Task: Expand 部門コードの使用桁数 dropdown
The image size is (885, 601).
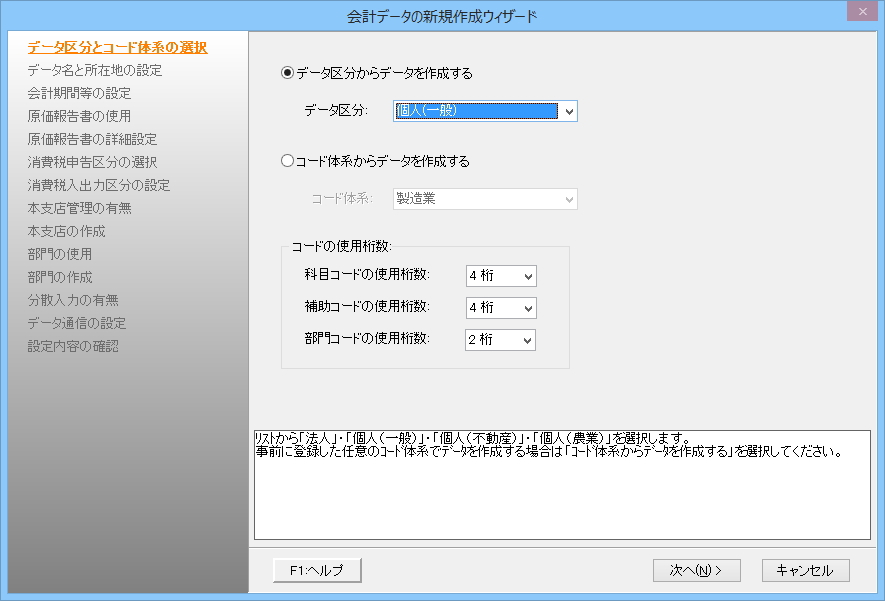Action: point(527,340)
